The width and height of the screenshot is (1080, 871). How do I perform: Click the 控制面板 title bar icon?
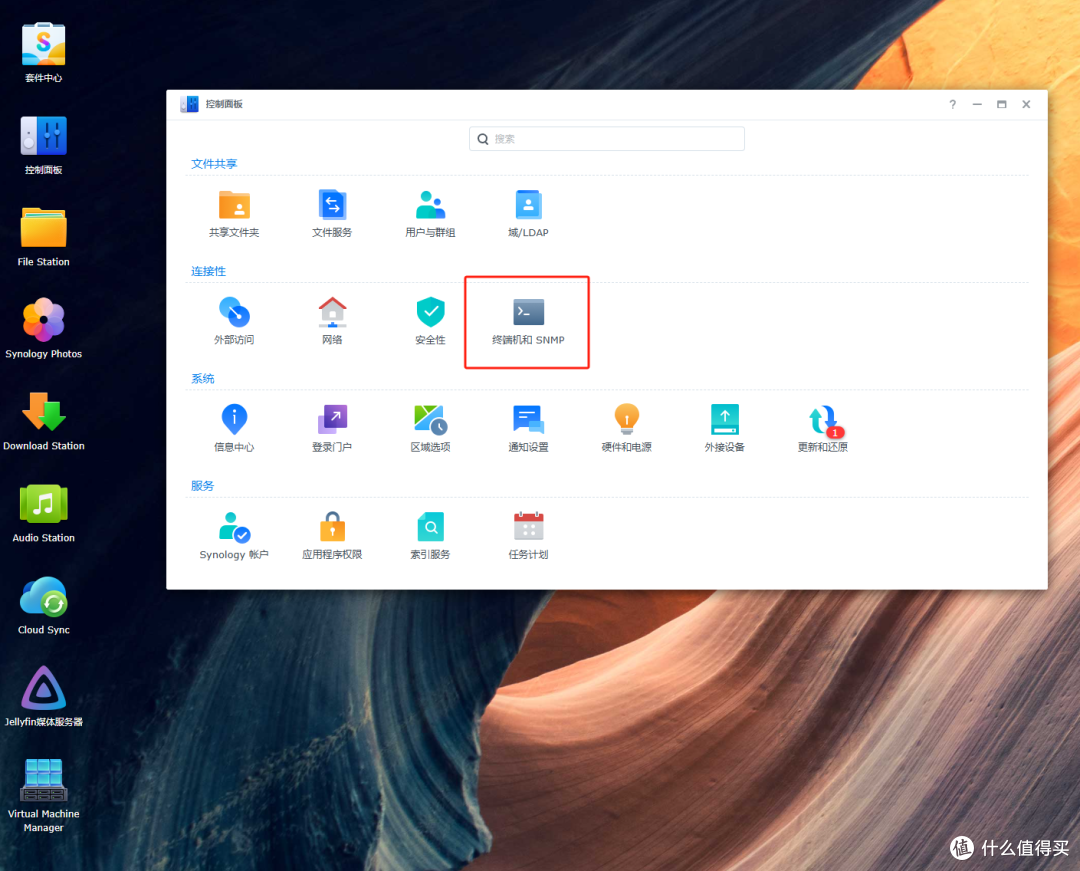[189, 104]
